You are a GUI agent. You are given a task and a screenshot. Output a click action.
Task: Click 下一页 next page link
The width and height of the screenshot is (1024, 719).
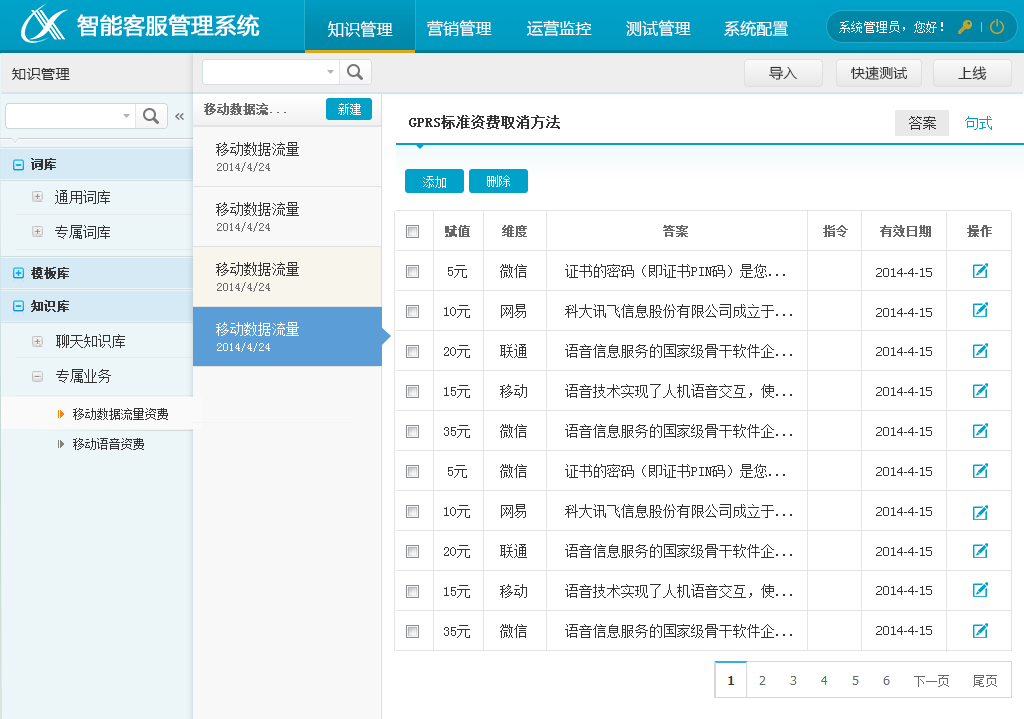[x=931, y=680]
